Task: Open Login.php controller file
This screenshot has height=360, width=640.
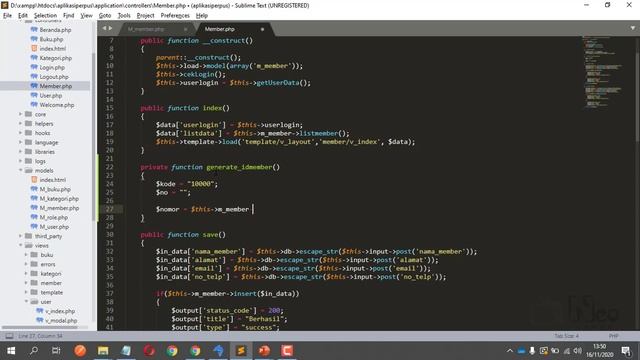Action: pyautogui.click(x=52, y=67)
